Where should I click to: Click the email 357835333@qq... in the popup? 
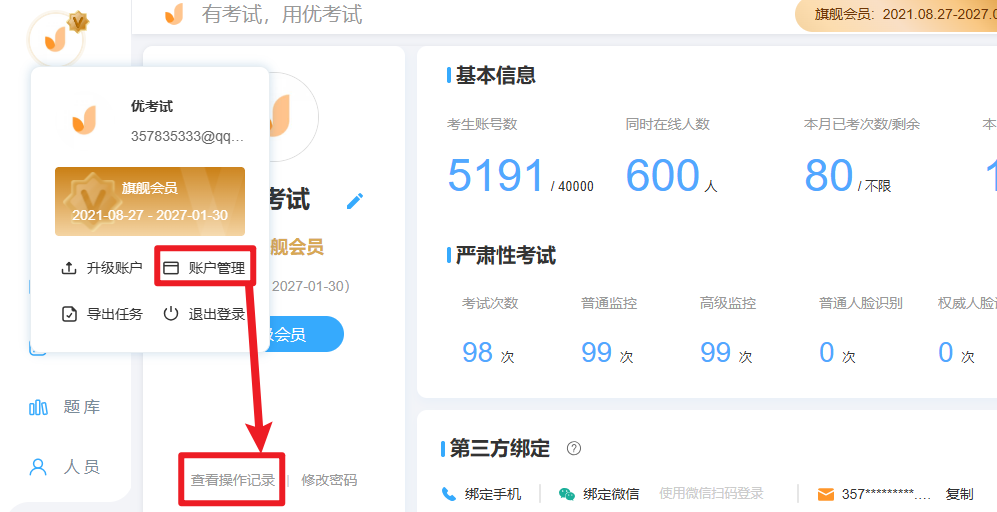pos(188,136)
